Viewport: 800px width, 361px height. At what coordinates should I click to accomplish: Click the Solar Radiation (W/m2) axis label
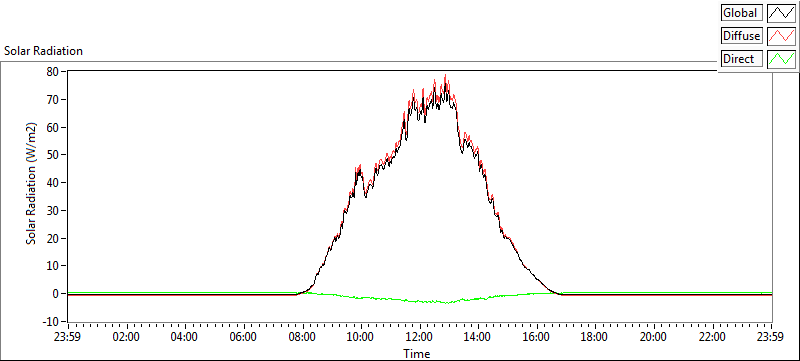tap(32, 183)
